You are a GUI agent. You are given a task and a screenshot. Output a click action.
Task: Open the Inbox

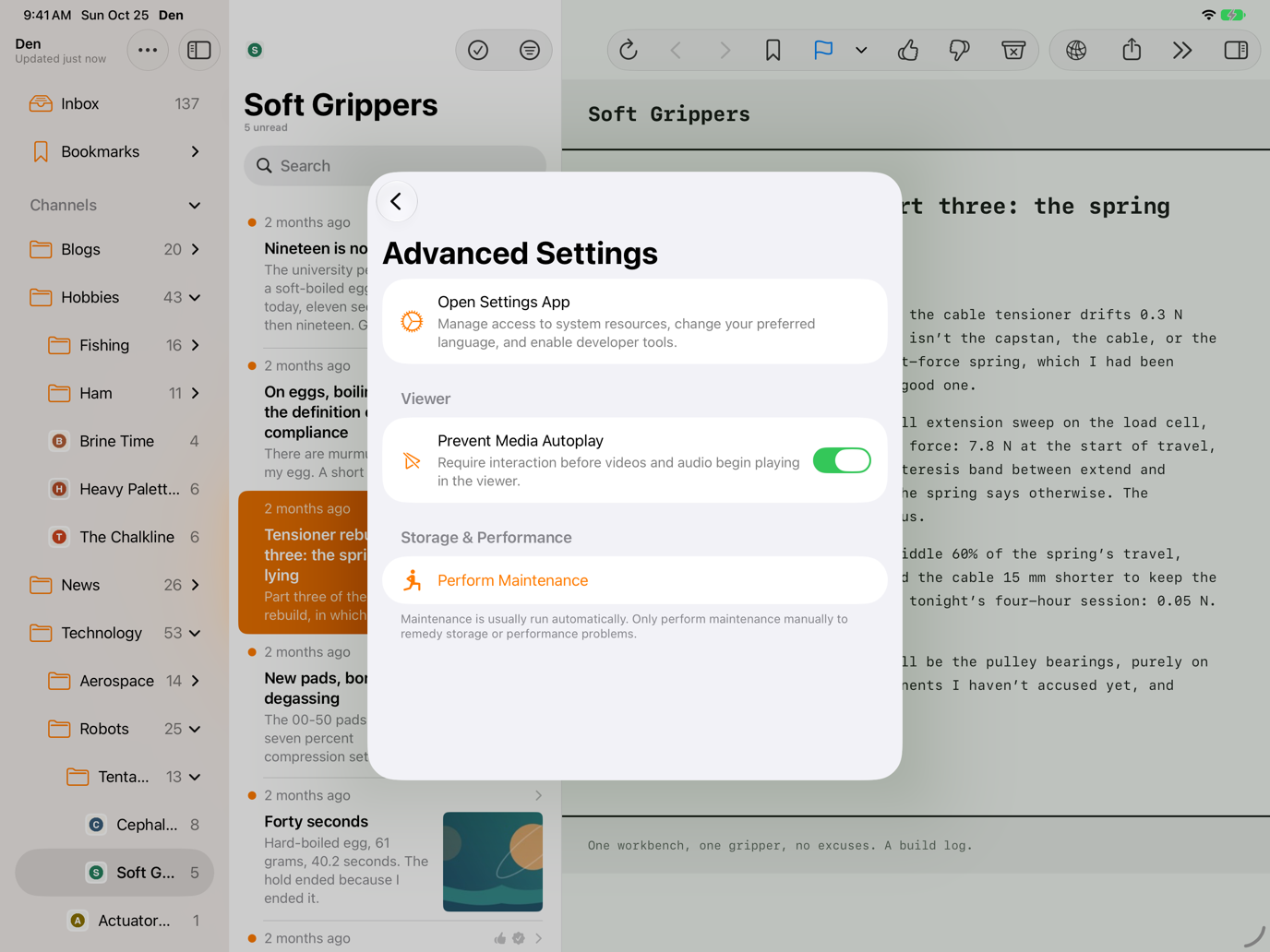114,103
